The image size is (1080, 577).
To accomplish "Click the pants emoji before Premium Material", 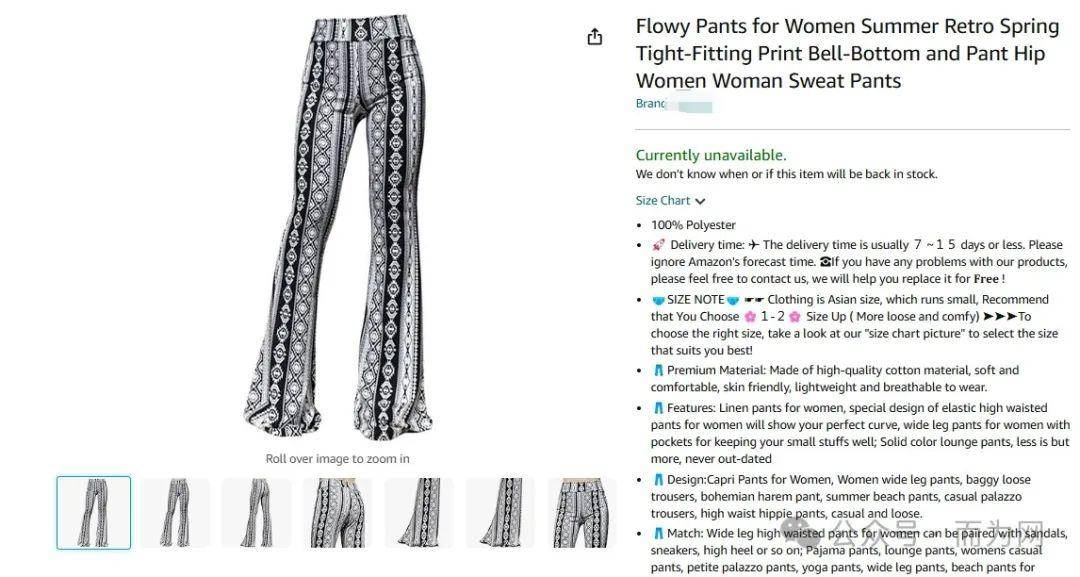I will (x=658, y=370).
